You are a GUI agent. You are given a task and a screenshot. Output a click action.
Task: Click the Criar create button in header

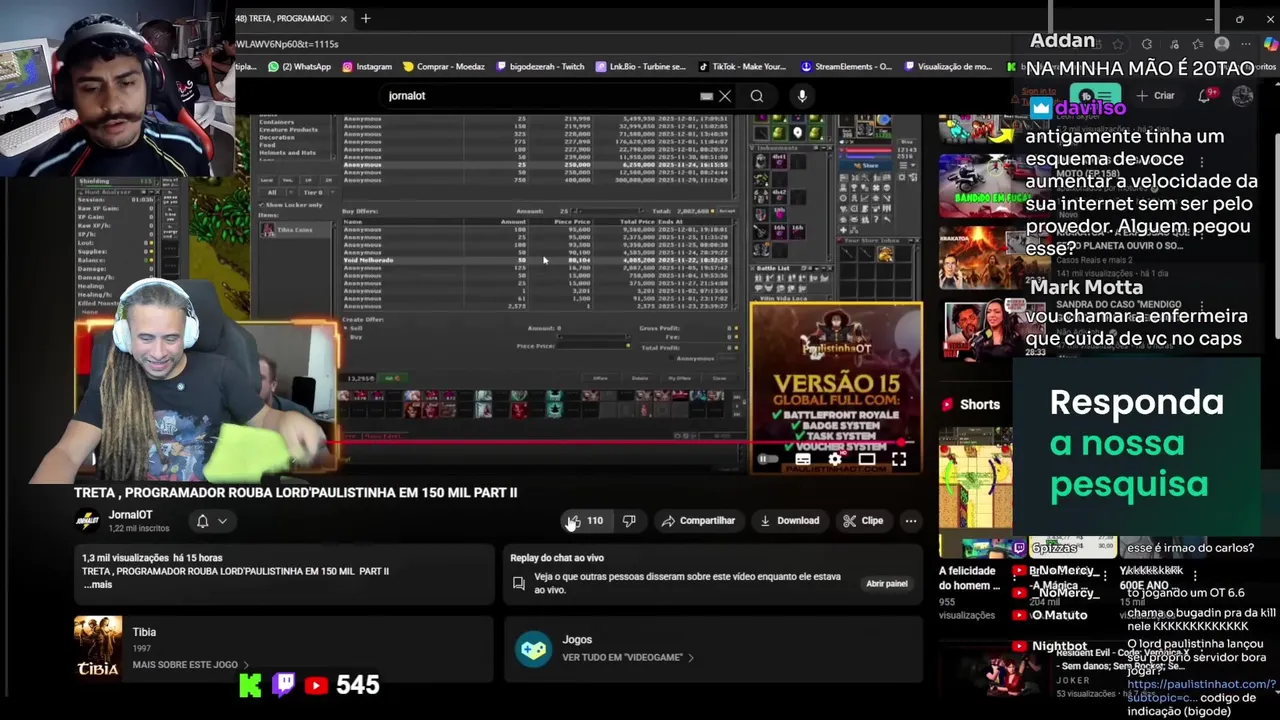[1155, 96]
